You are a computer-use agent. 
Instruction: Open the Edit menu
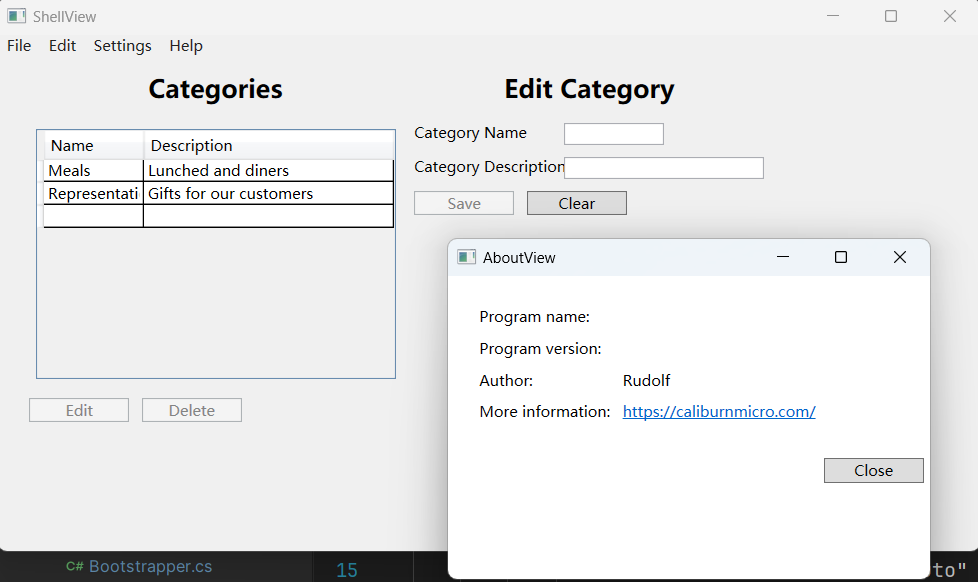pyautogui.click(x=62, y=46)
